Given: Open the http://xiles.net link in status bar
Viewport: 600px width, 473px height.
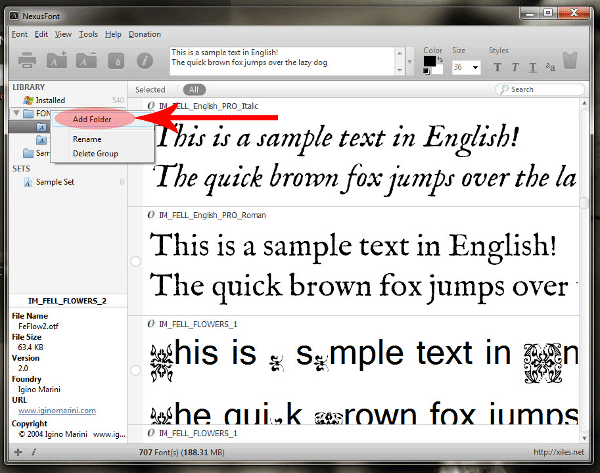Looking at the screenshot, I should [x=559, y=452].
